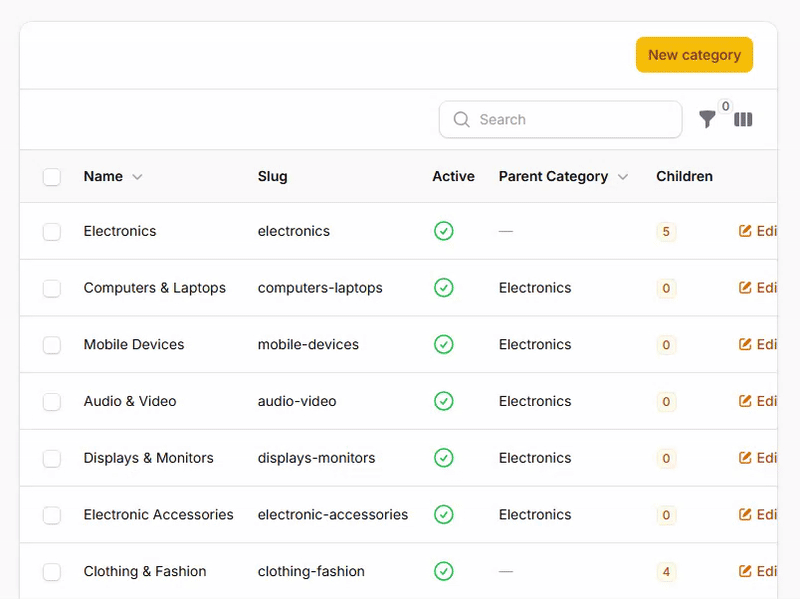This screenshot has width=800, height=599.
Task: Check the Audio & Video row checkbox
Action: pos(52,402)
